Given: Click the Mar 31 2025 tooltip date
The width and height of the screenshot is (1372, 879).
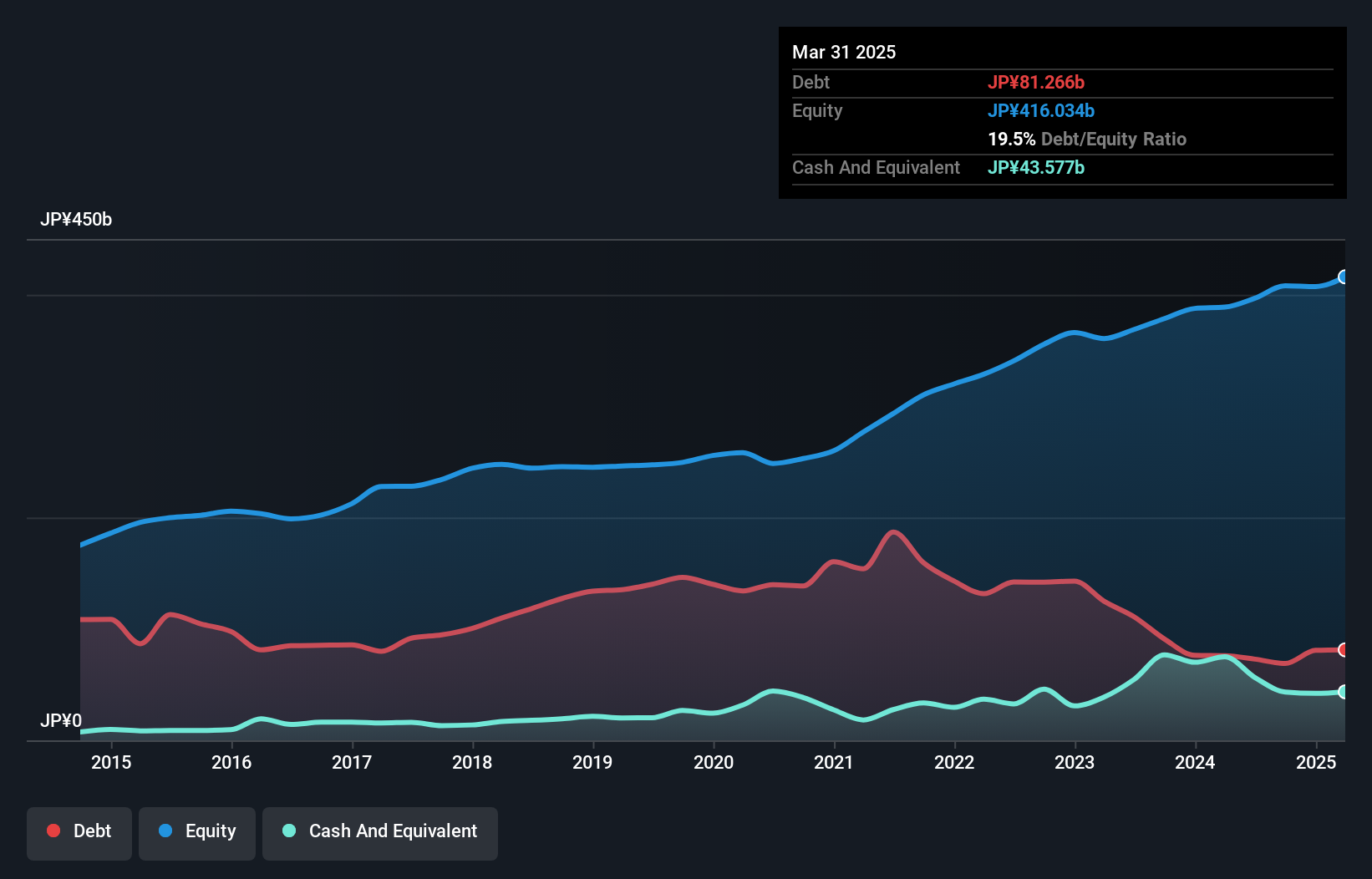Looking at the screenshot, I should (x=844, y=52).
